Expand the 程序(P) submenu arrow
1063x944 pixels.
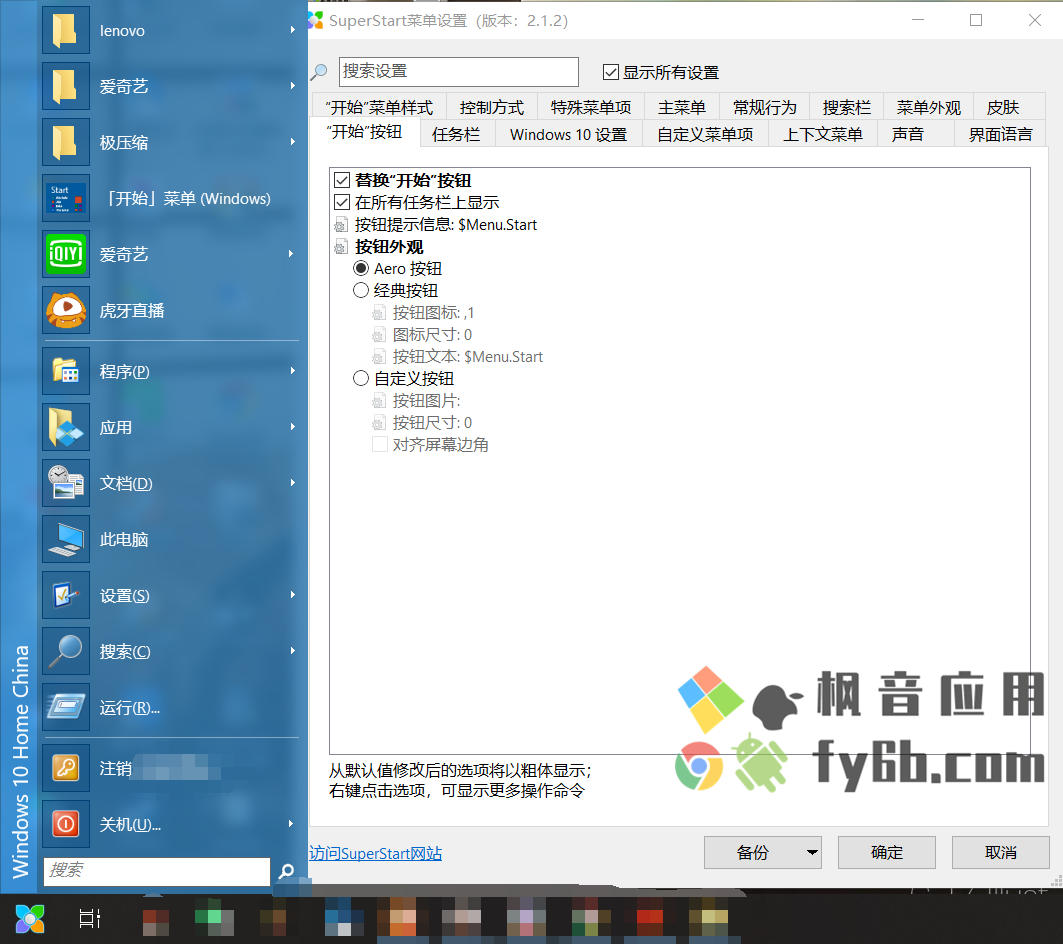point(292,370)
